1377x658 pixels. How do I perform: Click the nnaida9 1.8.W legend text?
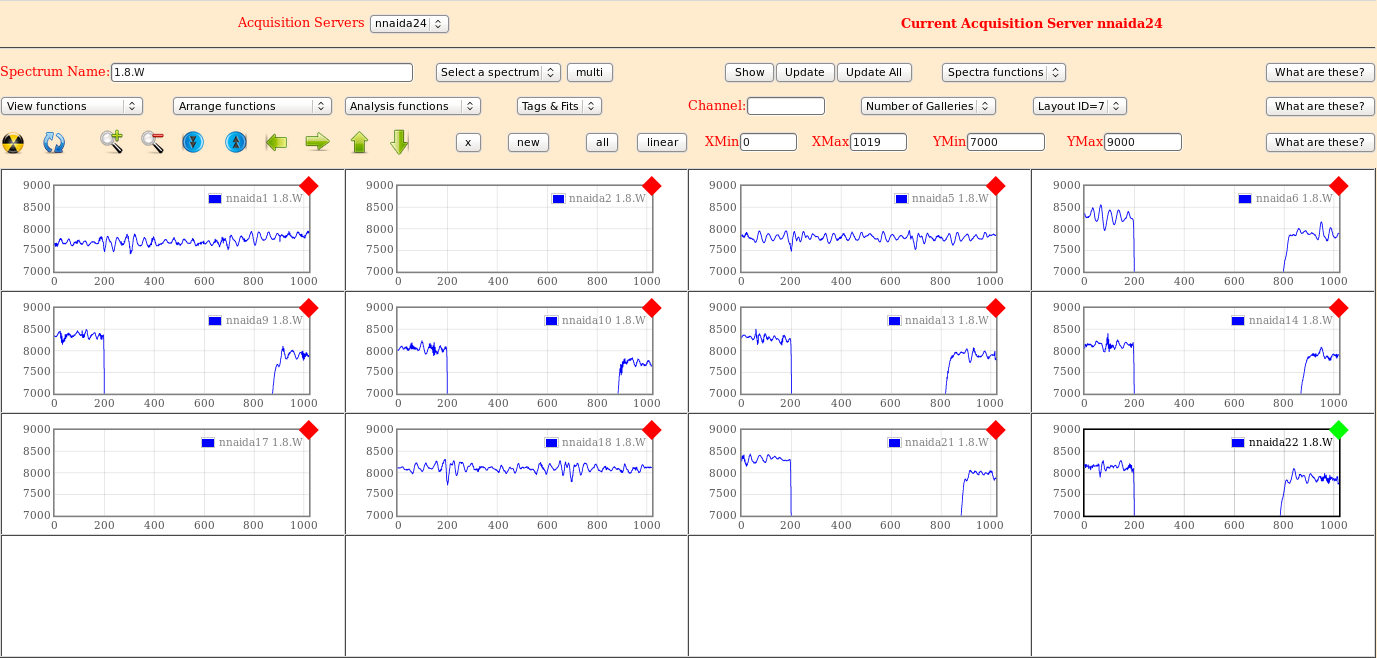(264, 321)
